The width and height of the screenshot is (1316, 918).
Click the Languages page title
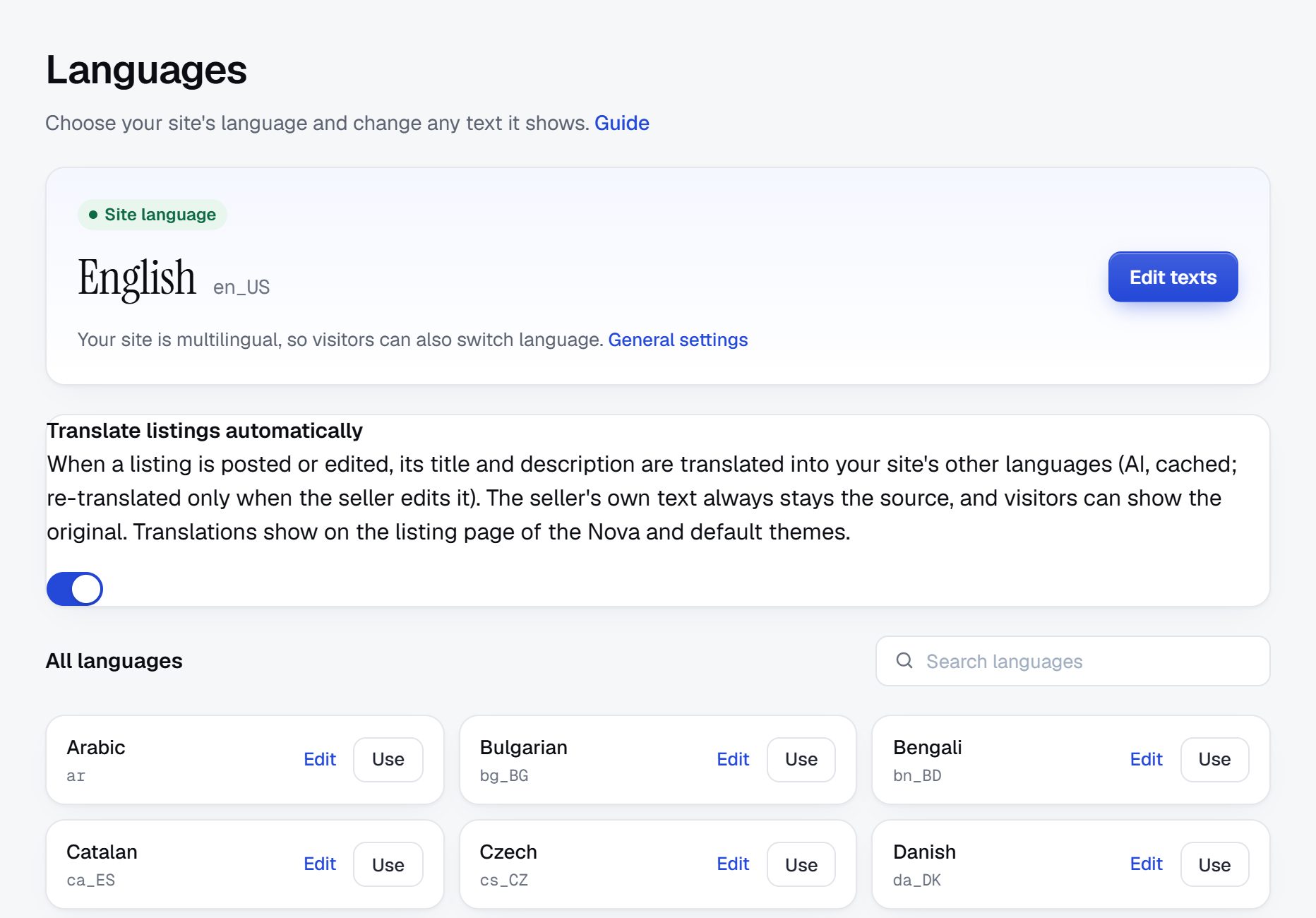[x=146, y=70]
